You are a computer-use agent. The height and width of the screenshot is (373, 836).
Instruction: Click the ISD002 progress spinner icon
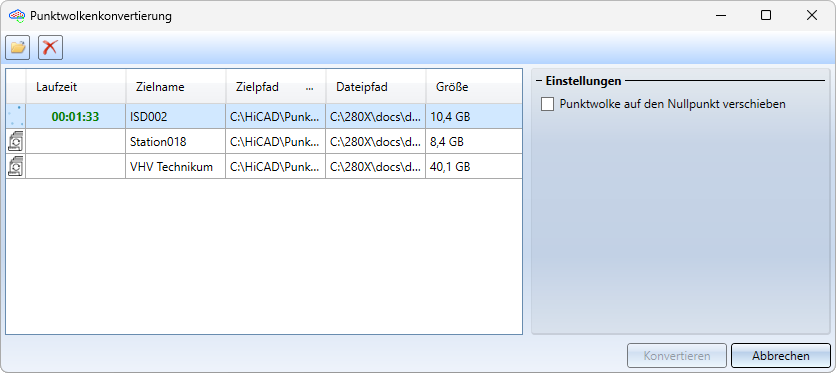16,117
